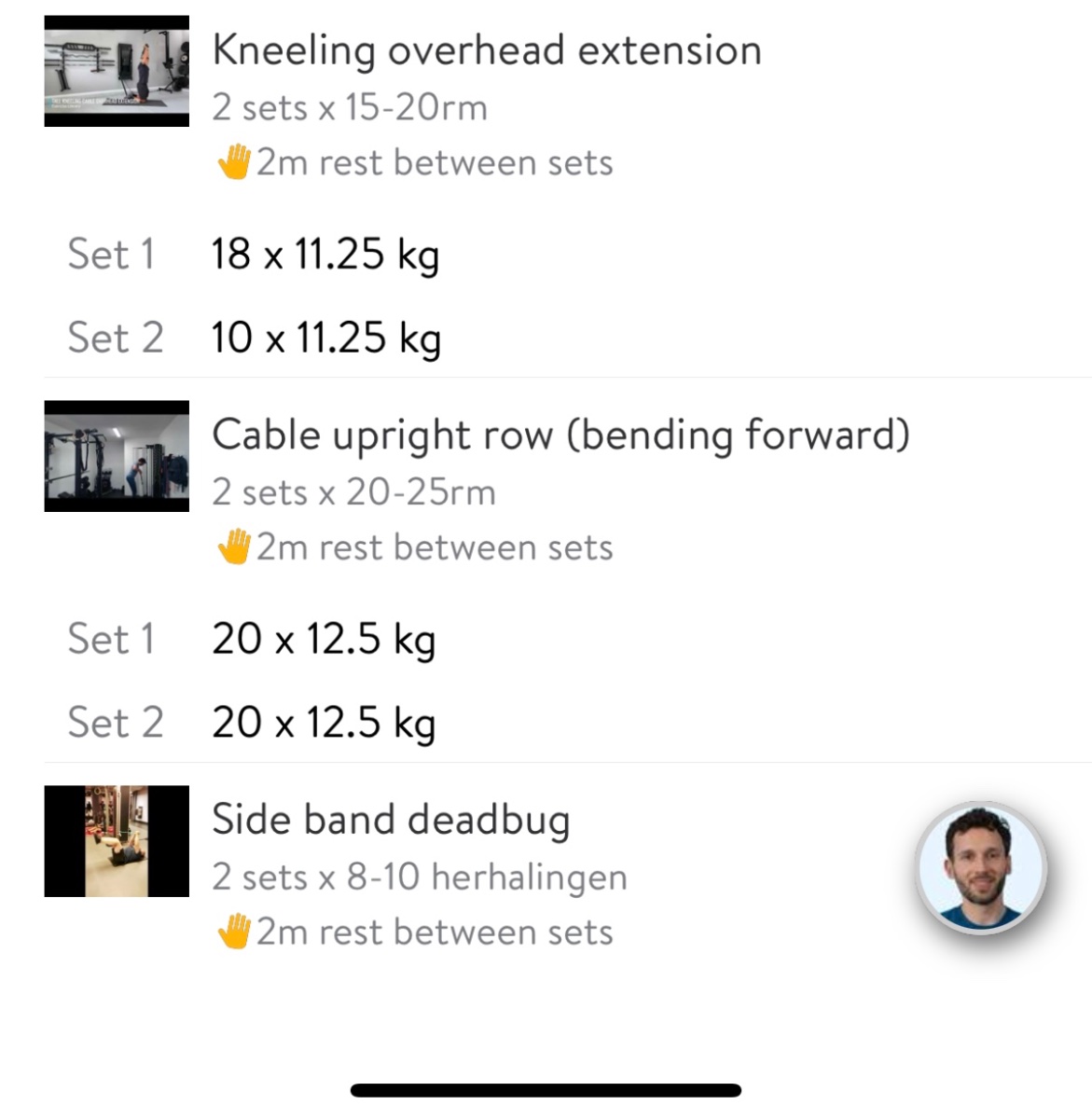This screenshot has height=1119, width=1092.
Task: Tap the hand icon under Side band deadbug
Action: pos(234,932)
